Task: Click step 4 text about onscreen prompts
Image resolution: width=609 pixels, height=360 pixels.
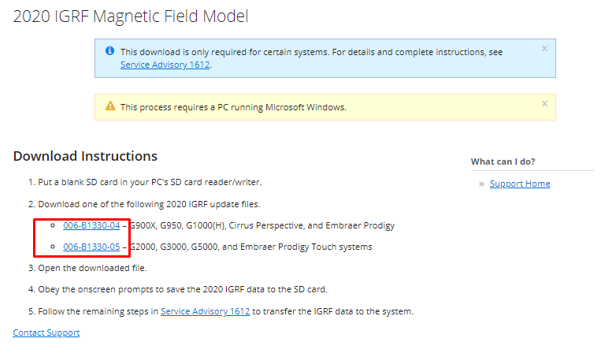Action: [183, 289]
